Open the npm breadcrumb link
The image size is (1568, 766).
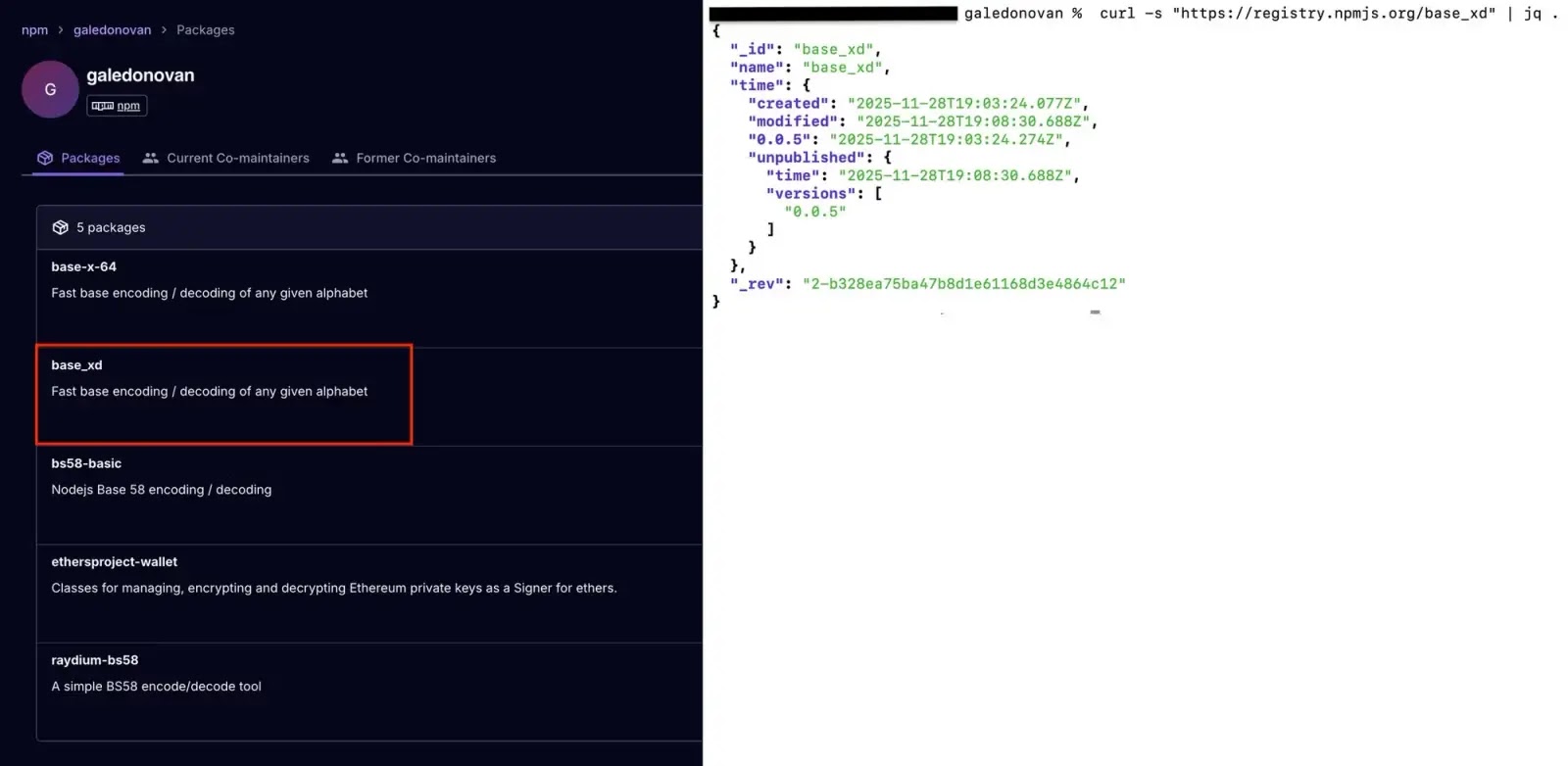click(x=34, y=29)
